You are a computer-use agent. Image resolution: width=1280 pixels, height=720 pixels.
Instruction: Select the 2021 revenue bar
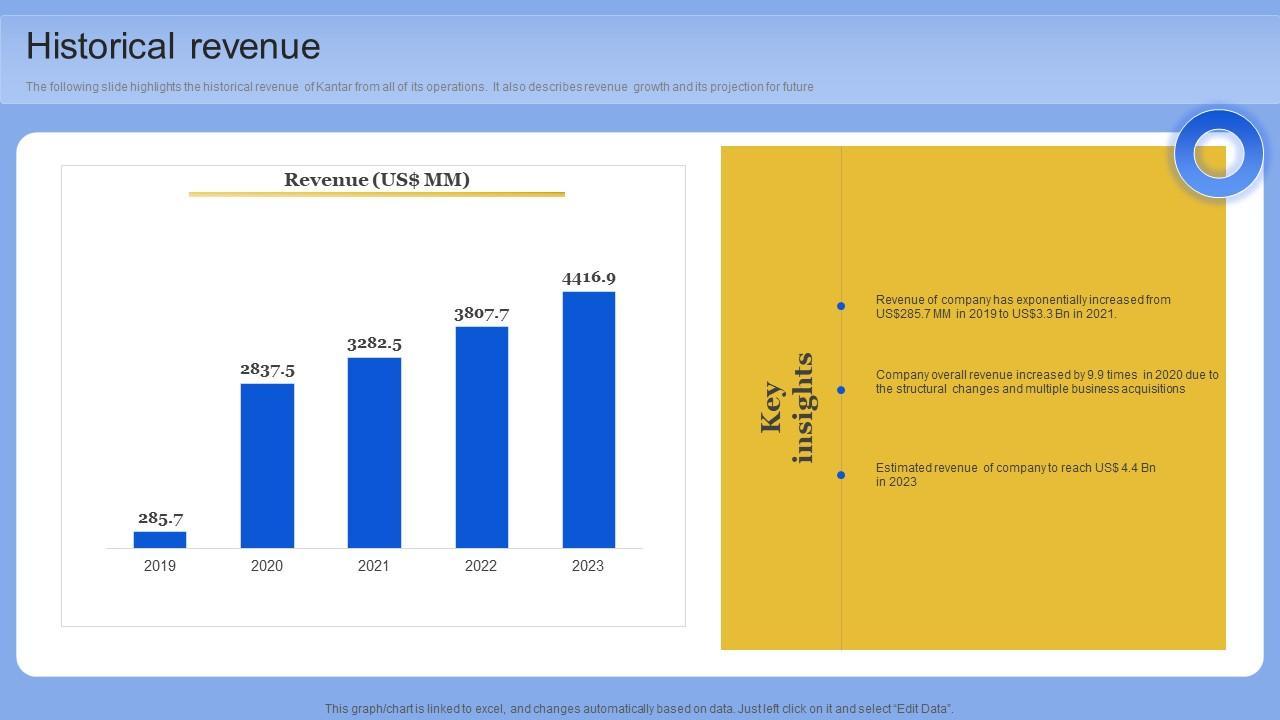374,453
